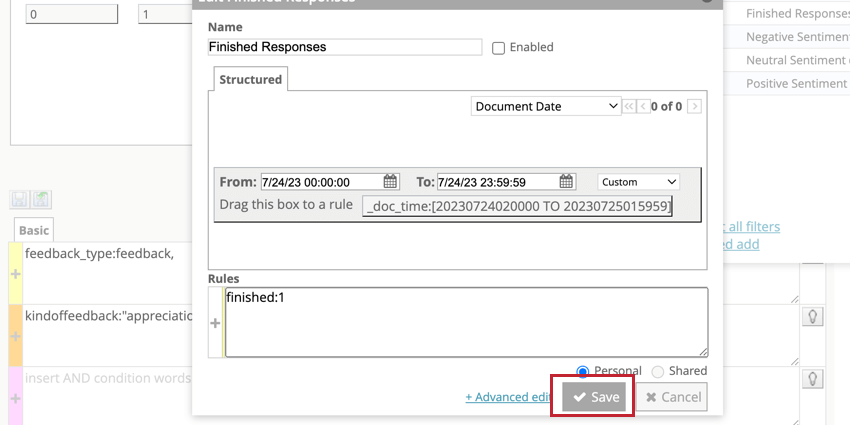Click the lightbulb icon on the kindoffeedback row

[813, 317]
